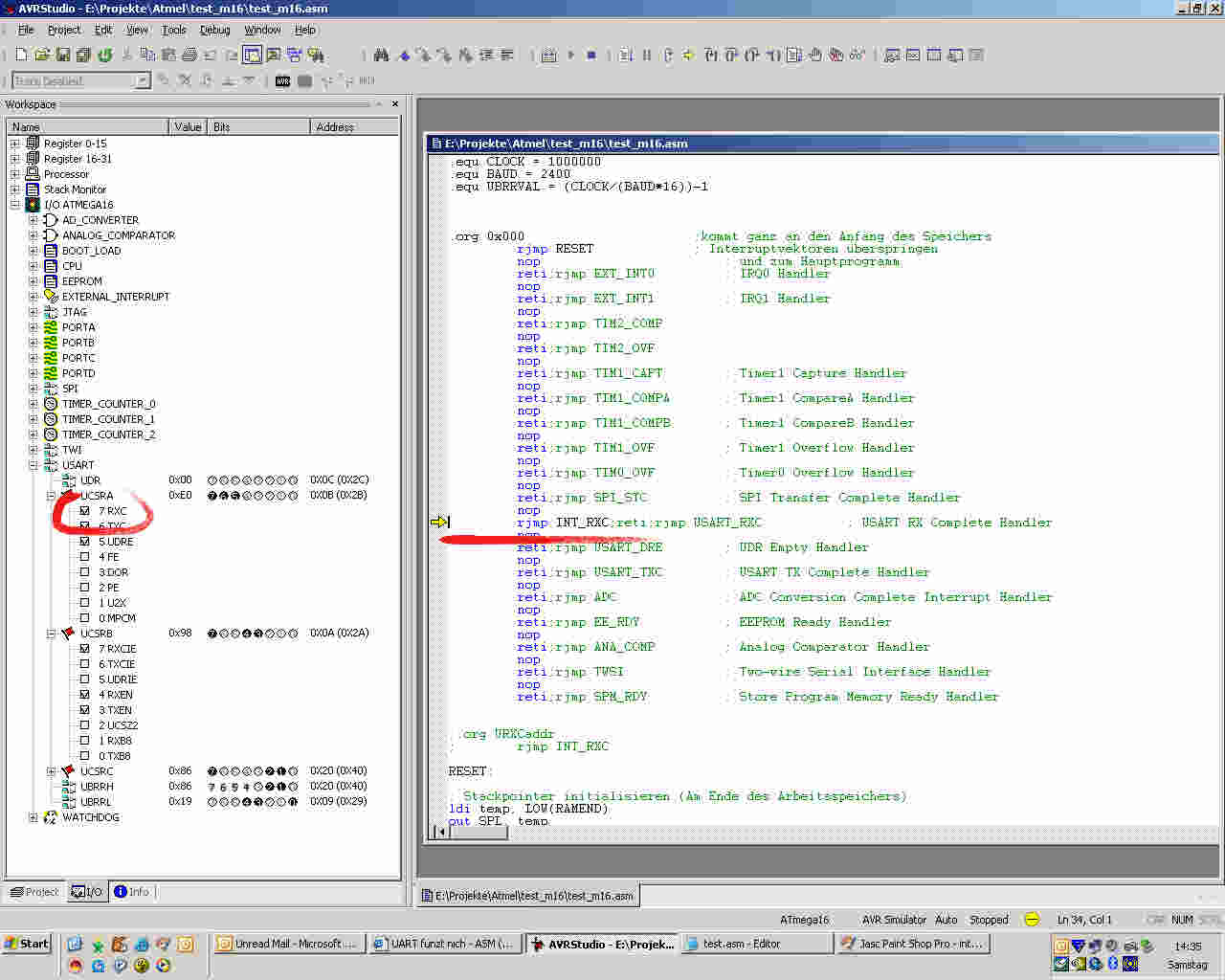
Task: Open Unread Mail taskbar button
Action: pyautogui.click(x=287, y=944)
